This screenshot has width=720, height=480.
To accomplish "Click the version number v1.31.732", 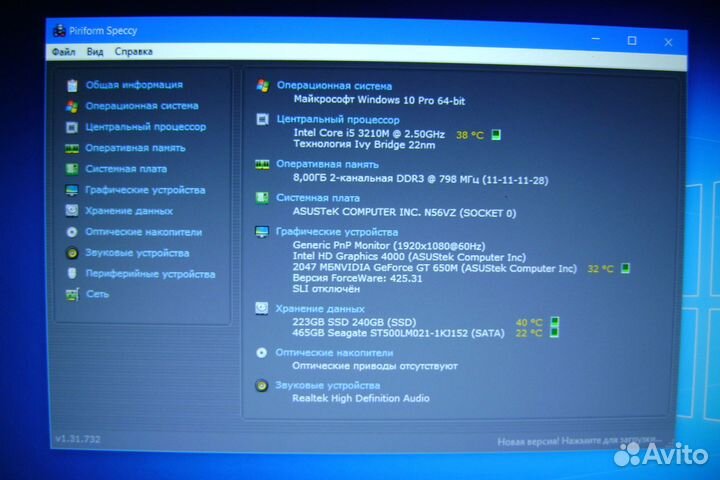I will coord(78,439).
